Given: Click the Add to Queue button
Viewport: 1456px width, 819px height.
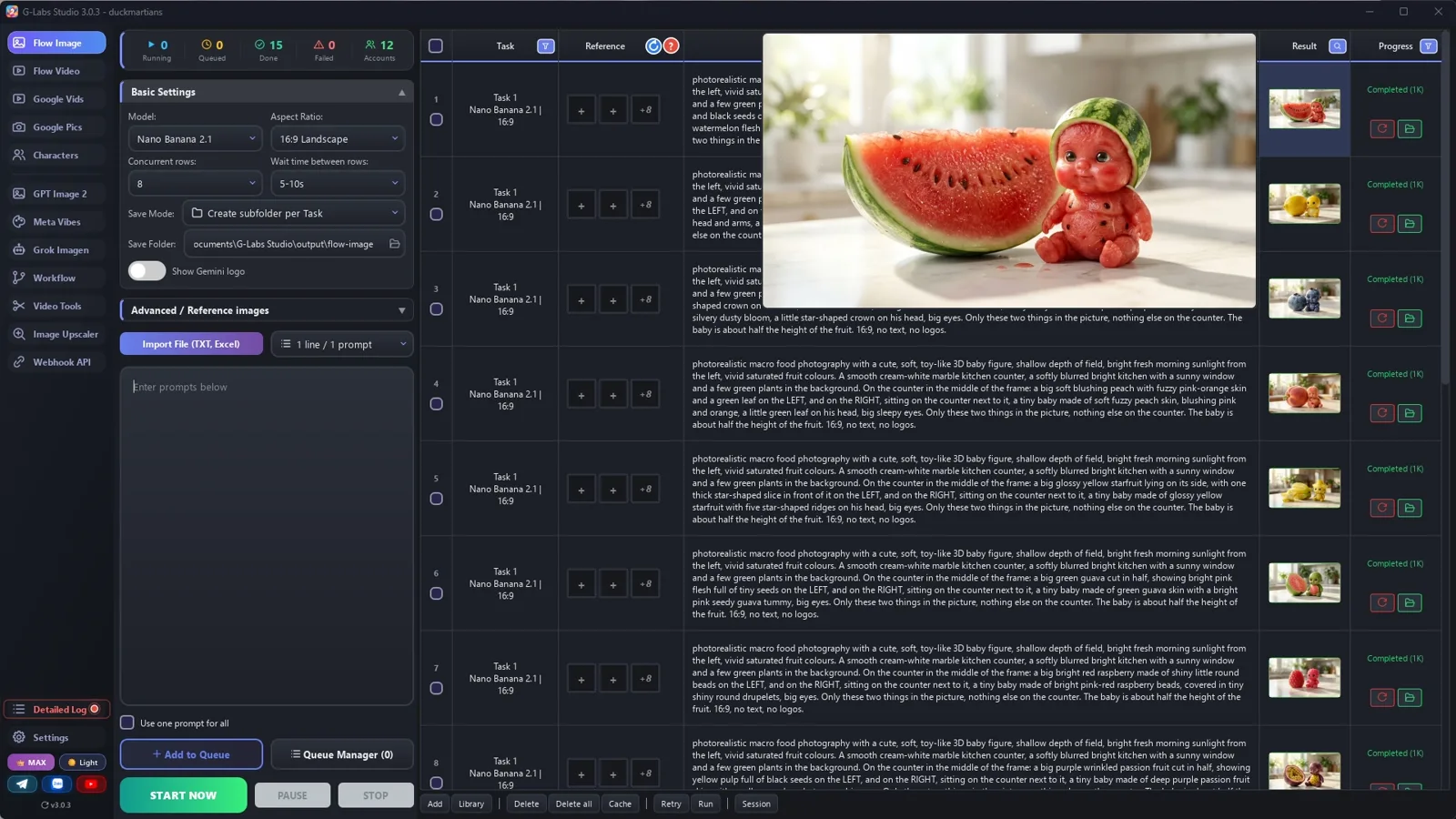Looking at the screenshot, I should coord(191,754).
